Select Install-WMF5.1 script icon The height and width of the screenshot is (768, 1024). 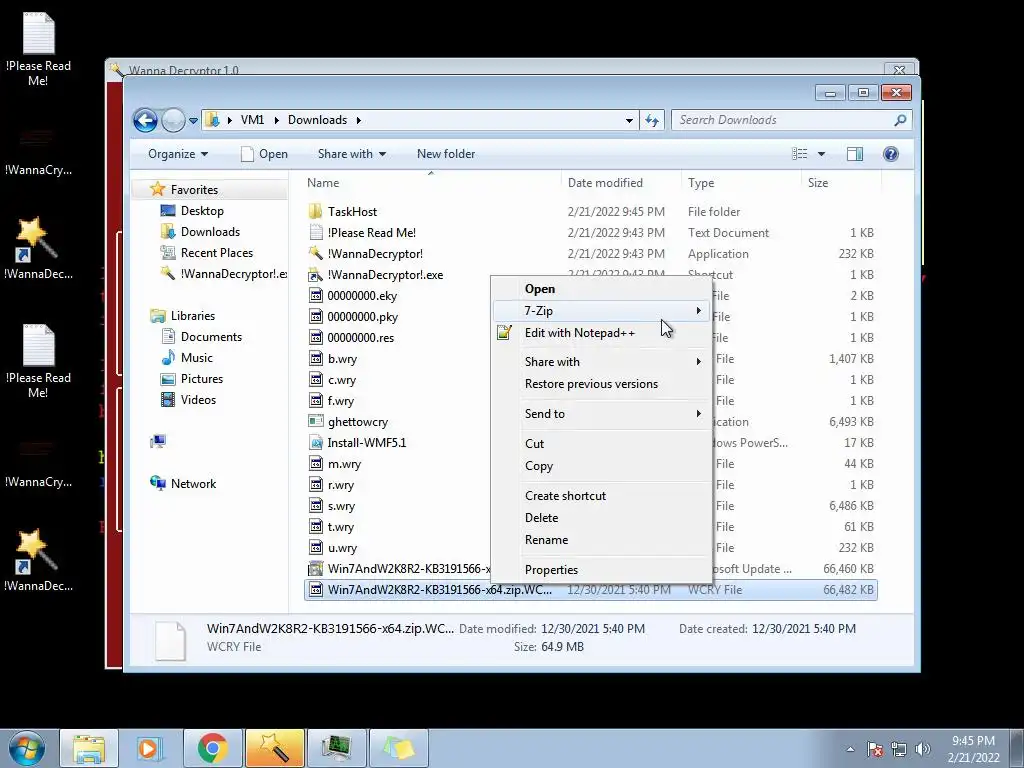point(315,443)
